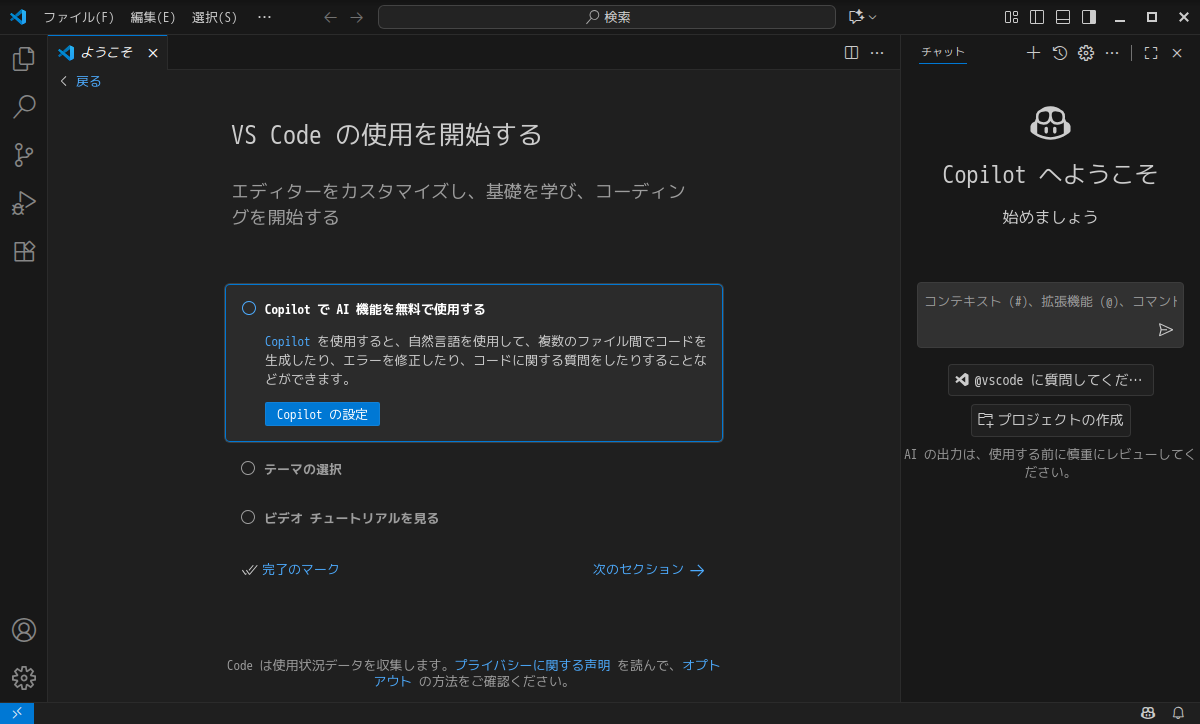Screen dimensions: 1200x724
Task: Open the Run and Debug view icon
Action: pyautogui.click(x=24, y=203)
